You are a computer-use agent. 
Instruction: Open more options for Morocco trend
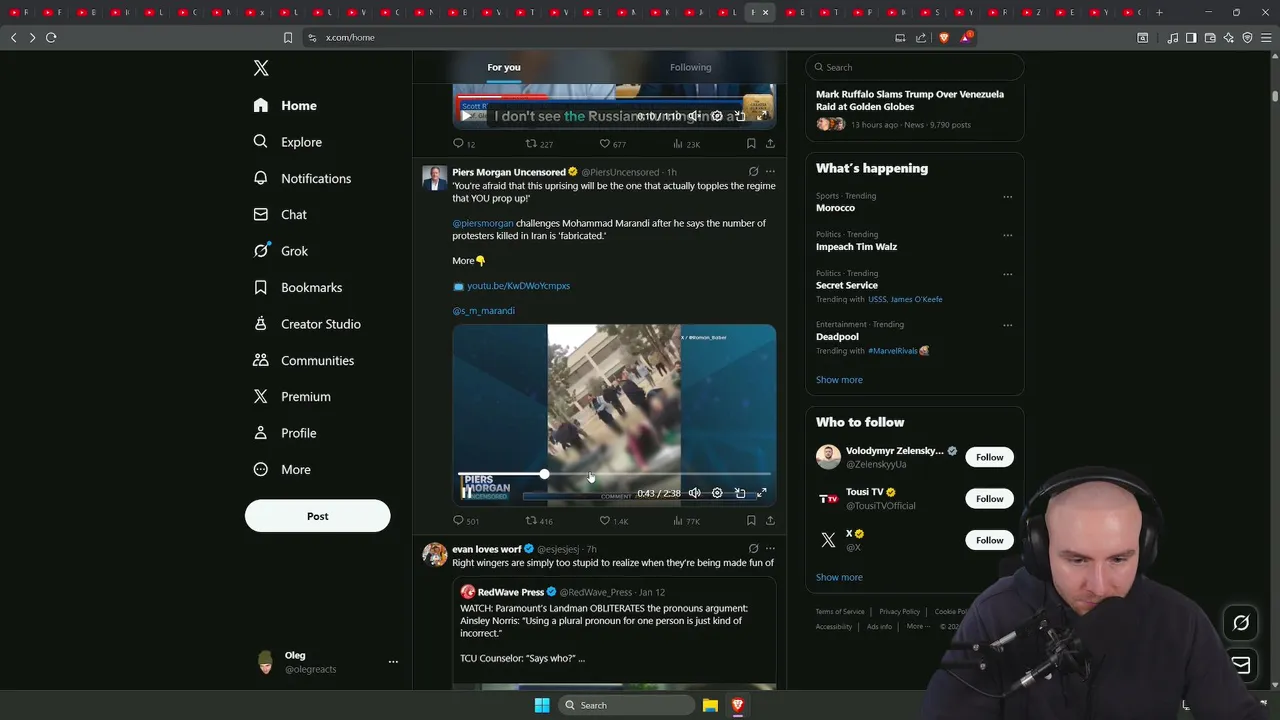(1007, 197)
